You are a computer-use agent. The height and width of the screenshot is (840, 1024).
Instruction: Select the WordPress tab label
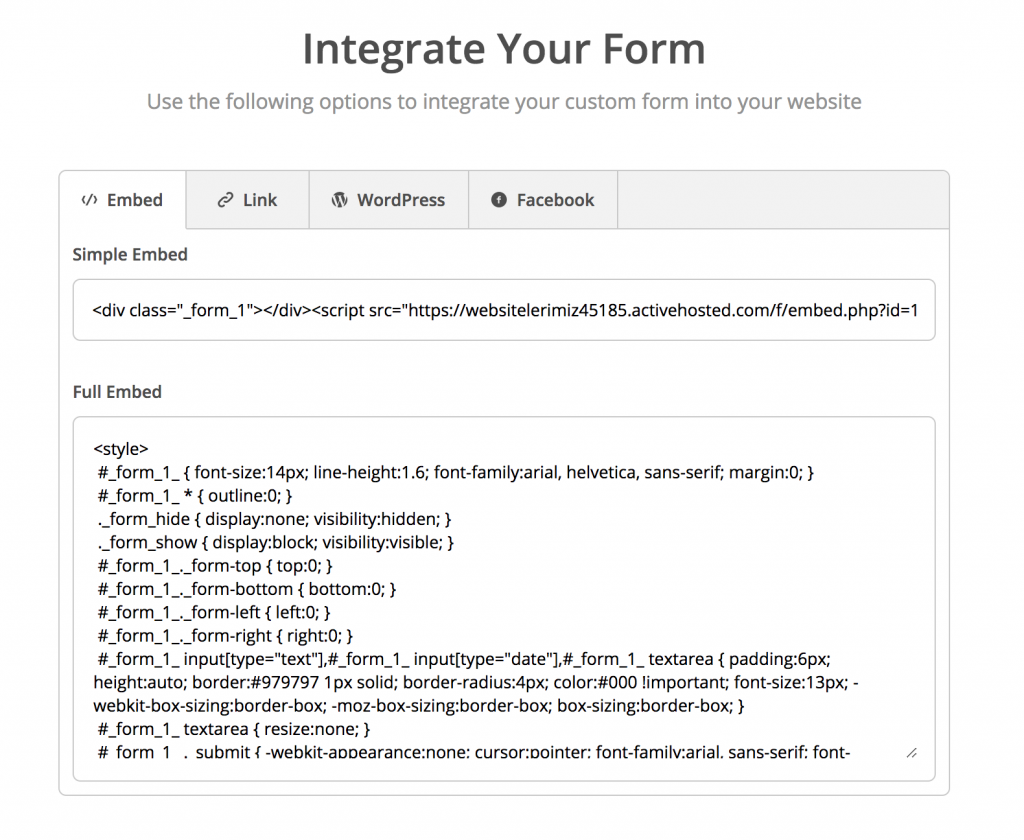[x=401, y=200]
